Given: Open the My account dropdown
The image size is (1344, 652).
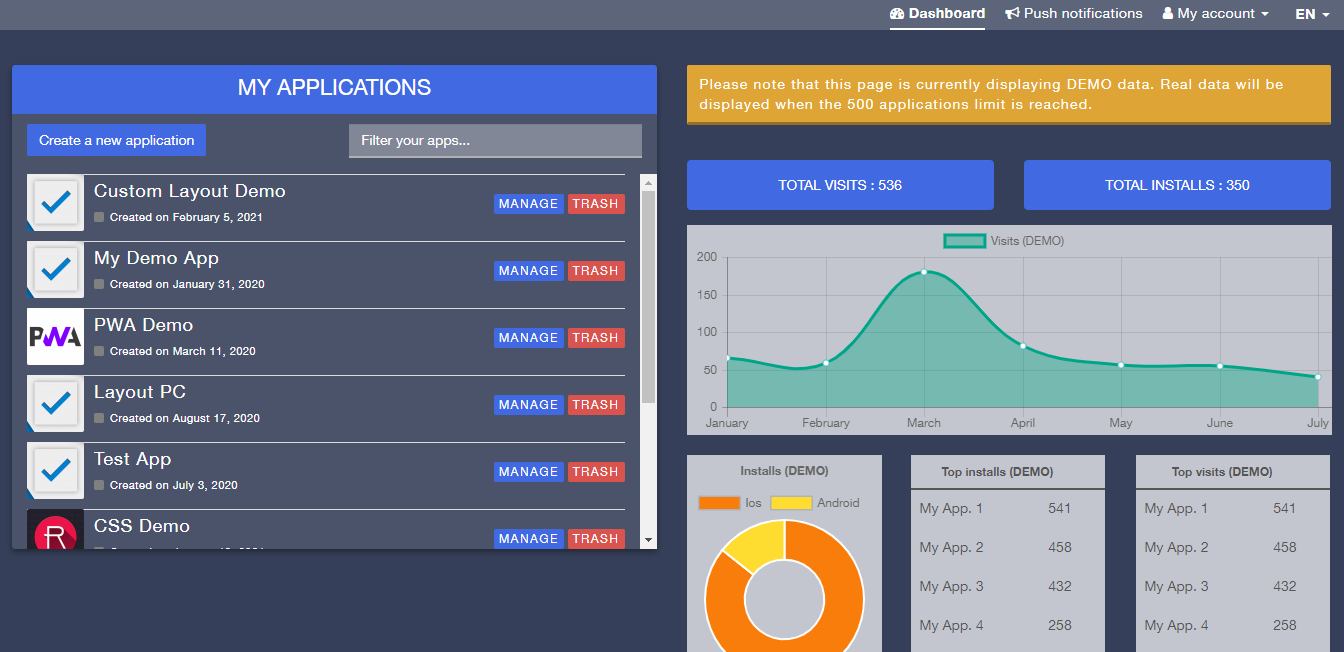Looking at the screenshot, I should [x=1215, y=14].
